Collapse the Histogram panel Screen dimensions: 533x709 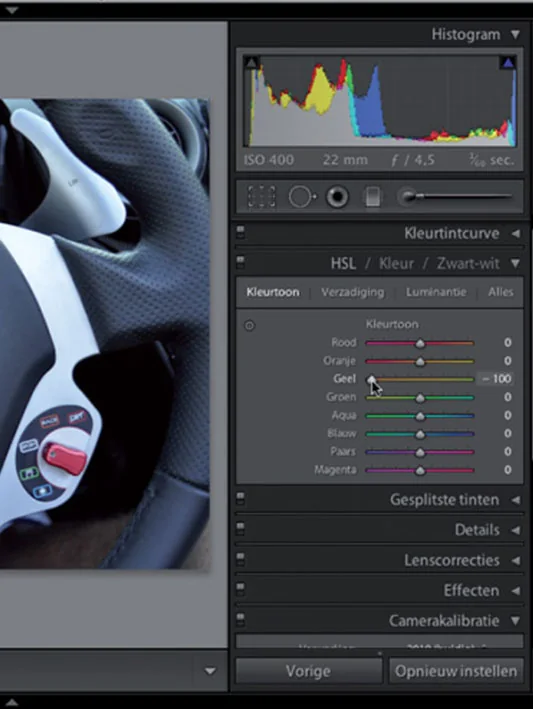[x=515, y=34]
